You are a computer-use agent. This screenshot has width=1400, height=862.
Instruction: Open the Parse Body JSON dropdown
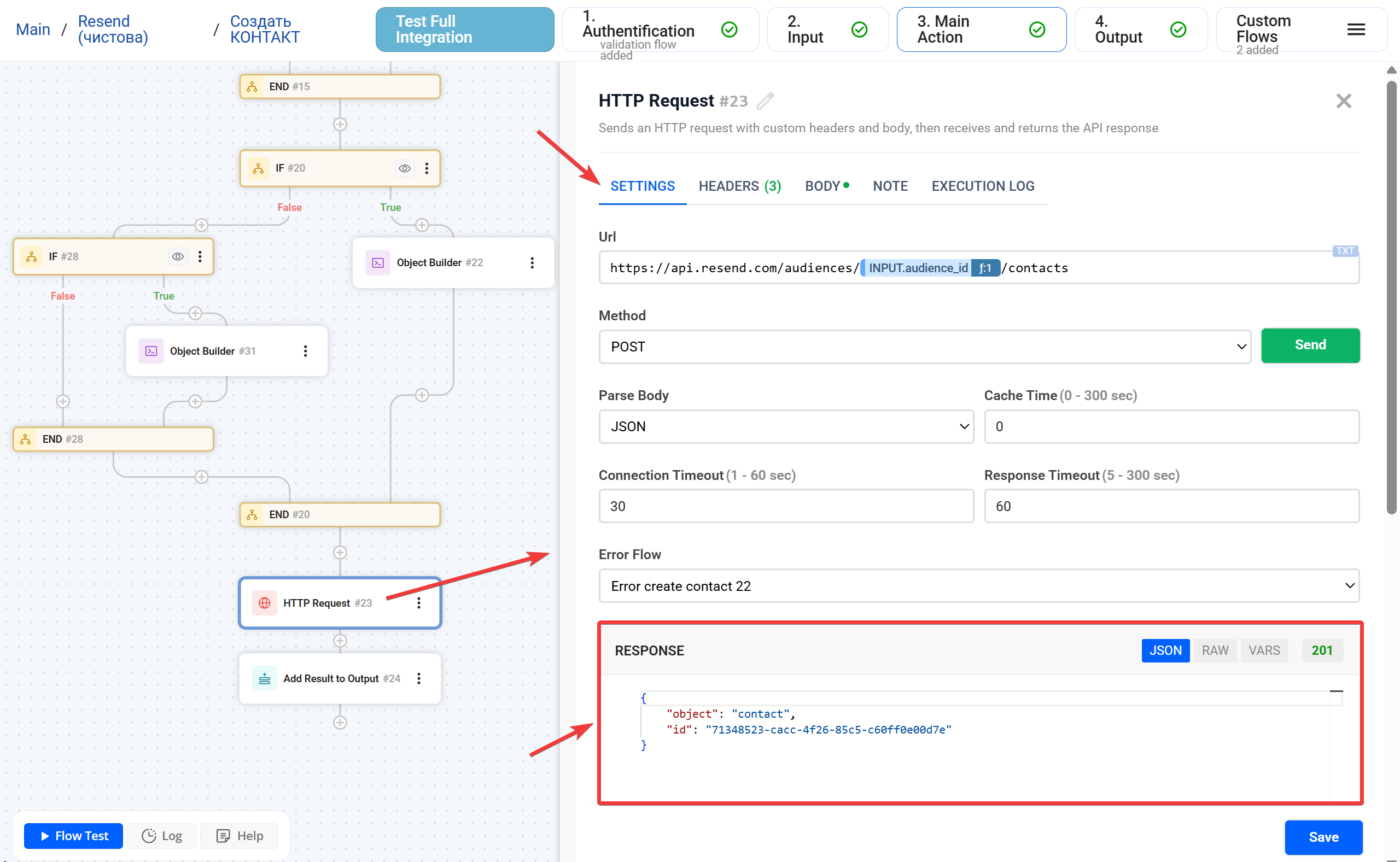[786, 426]
